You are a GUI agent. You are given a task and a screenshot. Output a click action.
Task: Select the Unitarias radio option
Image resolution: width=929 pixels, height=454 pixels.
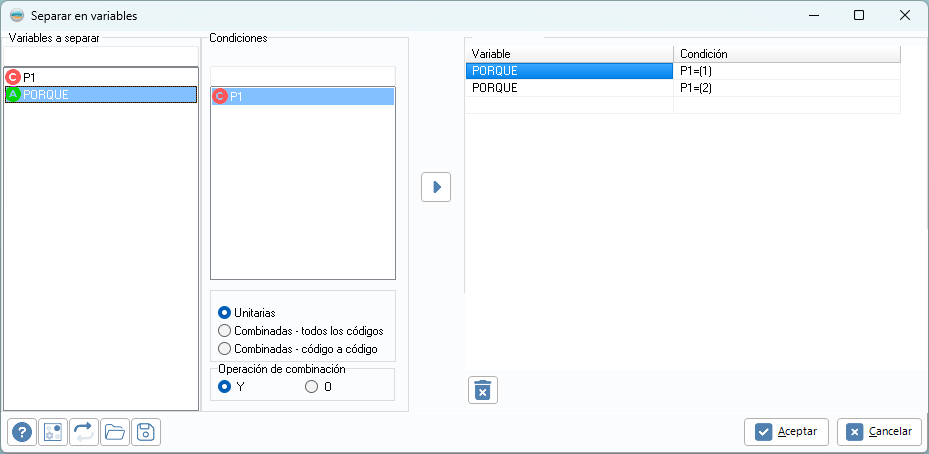(224, 312)
